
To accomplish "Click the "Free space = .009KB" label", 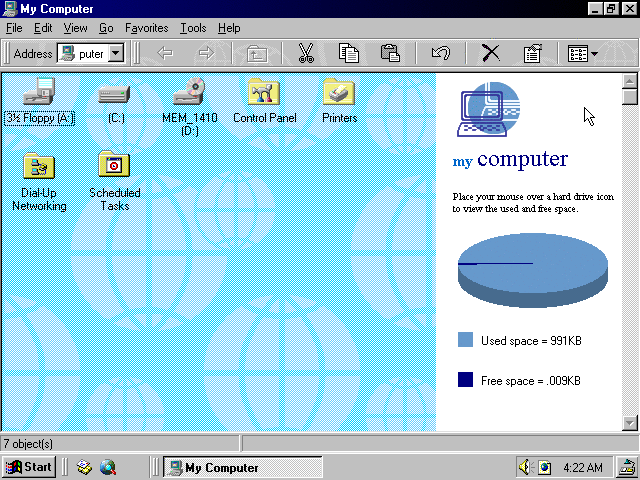I will 531,380.
